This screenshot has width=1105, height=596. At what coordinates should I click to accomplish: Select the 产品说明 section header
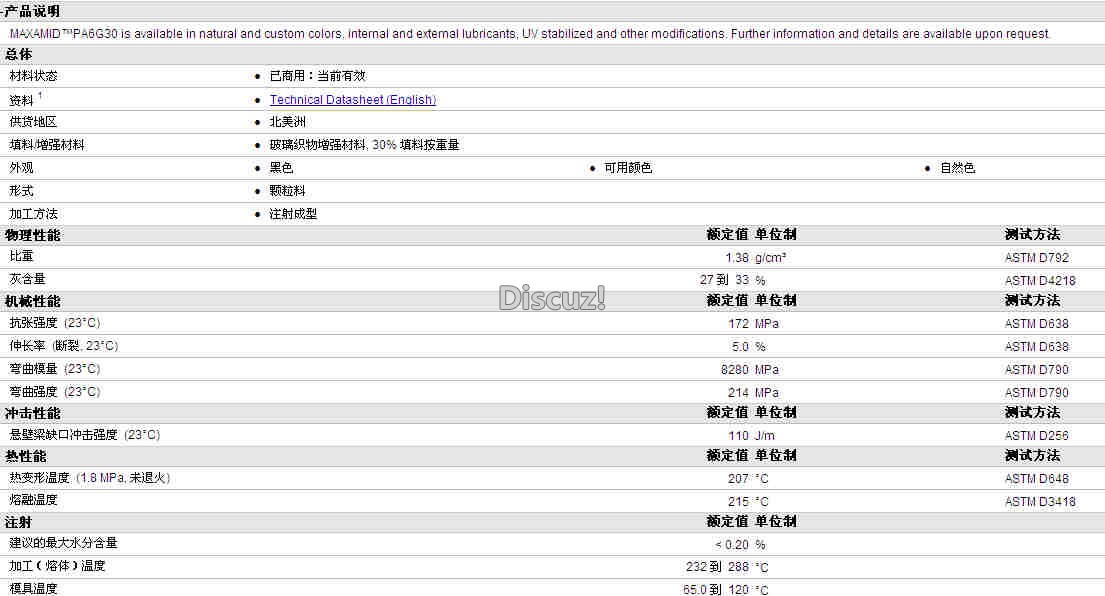point(32,11)
